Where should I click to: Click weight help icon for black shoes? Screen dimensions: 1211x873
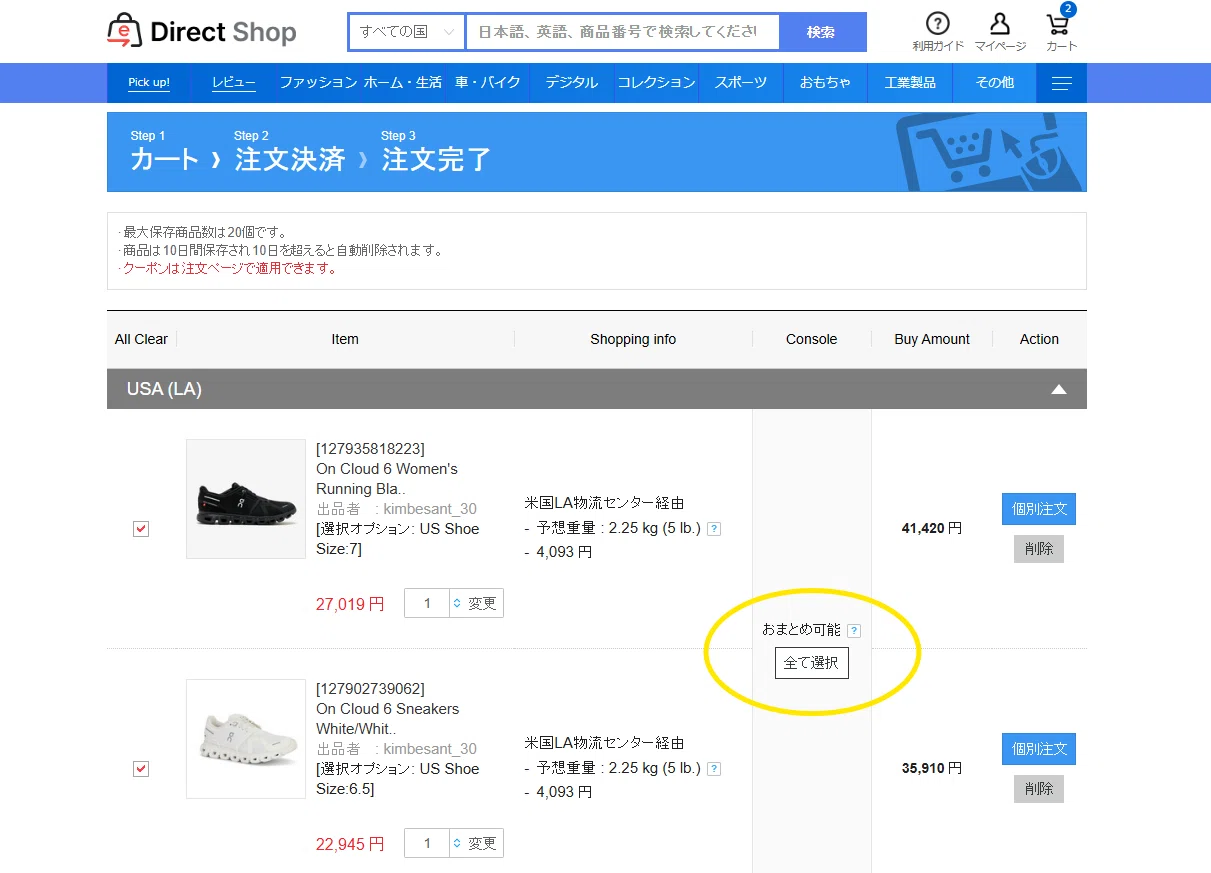pyautogui.click(x=714, y=529)
